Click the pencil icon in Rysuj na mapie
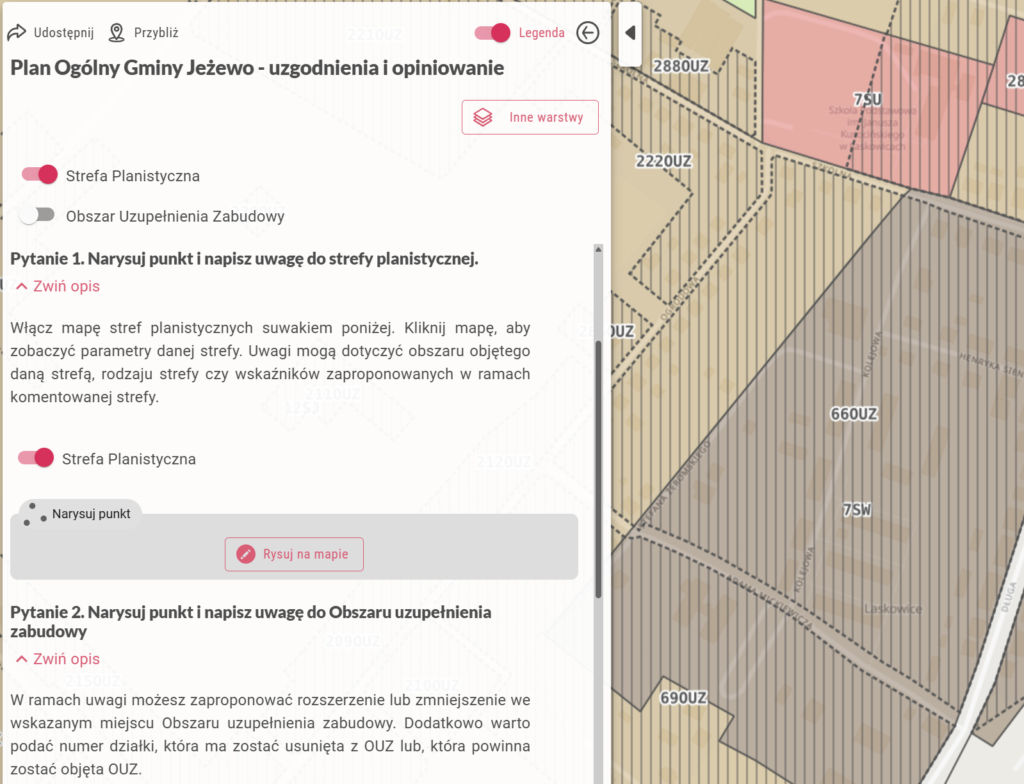Screen dimensions: 1024x784 [246, 554]
